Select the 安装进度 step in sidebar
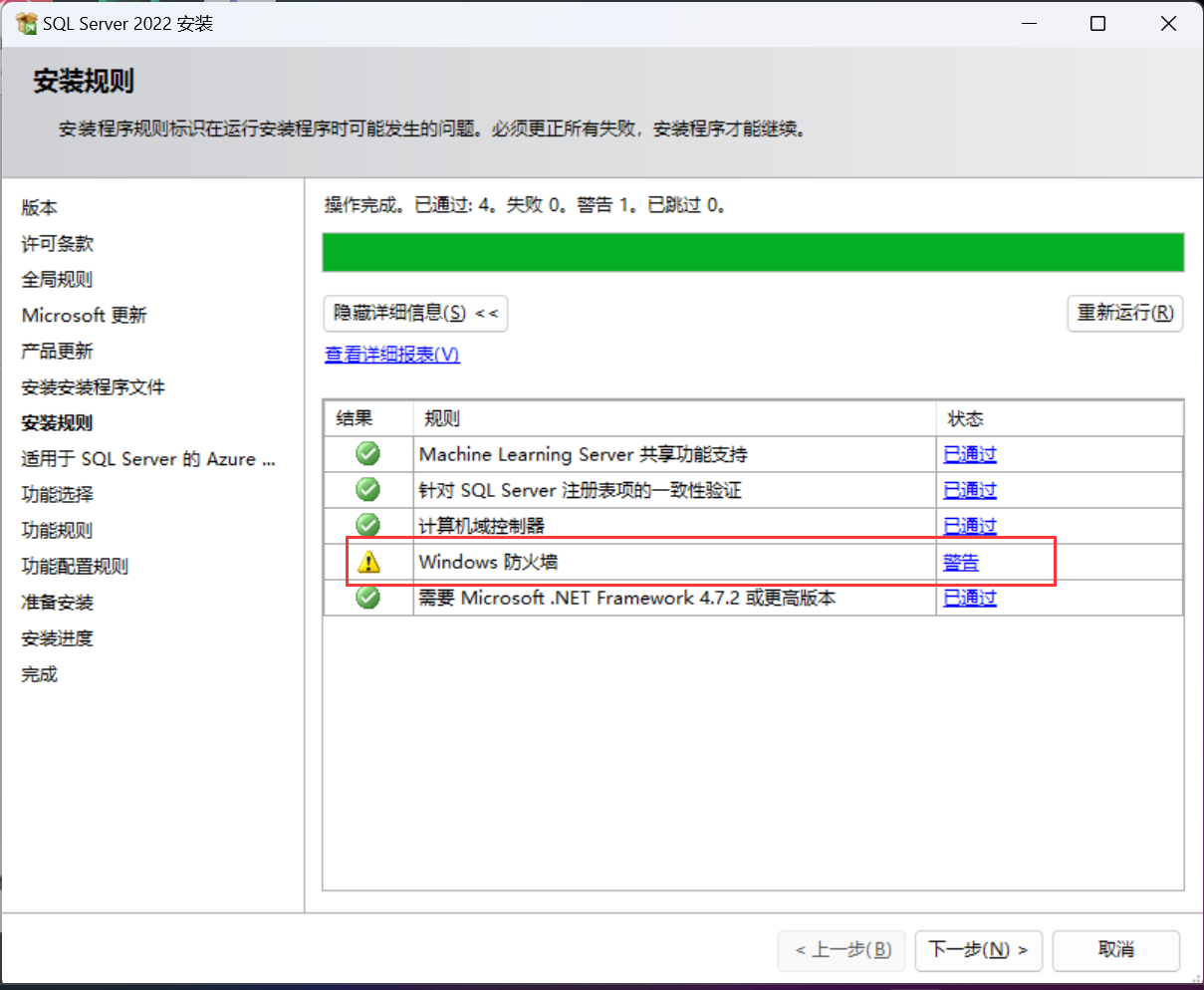This screenshot has height=990, width=1204. [58, 637]
